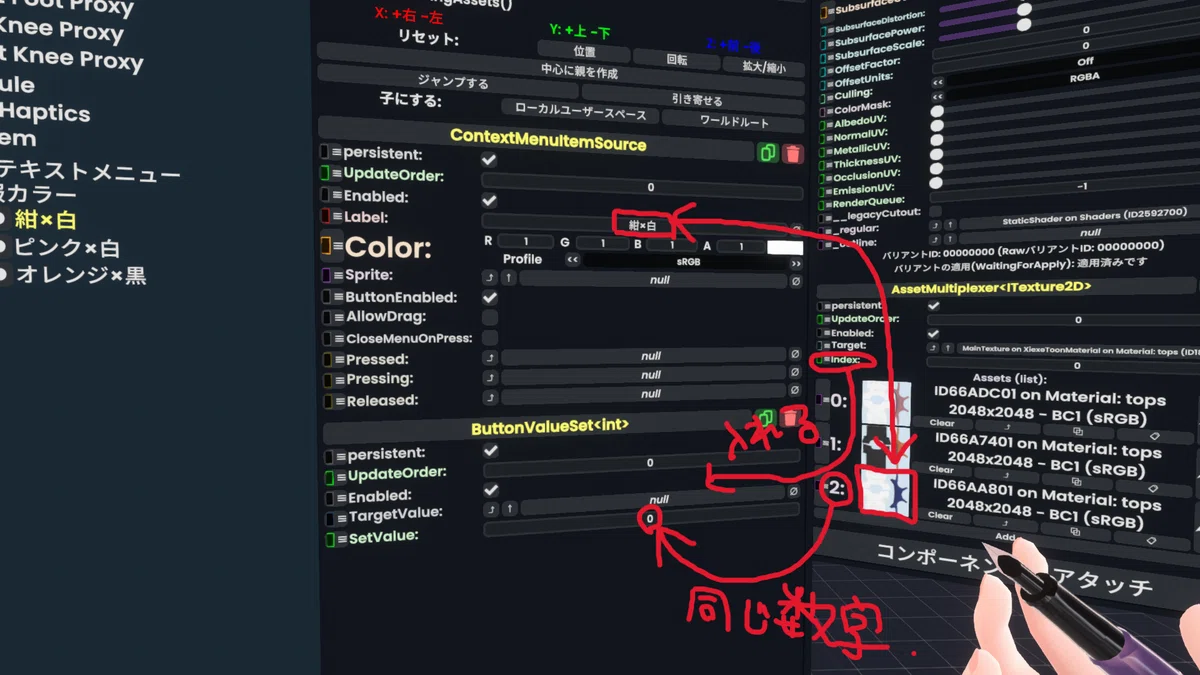Click TargetValue reference jump arrow icon

[x=490, y=509]
